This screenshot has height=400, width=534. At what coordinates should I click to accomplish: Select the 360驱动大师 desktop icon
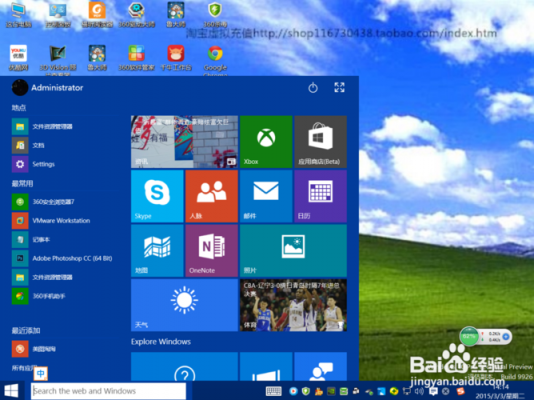pyautogui.click(x=137, y=15)
